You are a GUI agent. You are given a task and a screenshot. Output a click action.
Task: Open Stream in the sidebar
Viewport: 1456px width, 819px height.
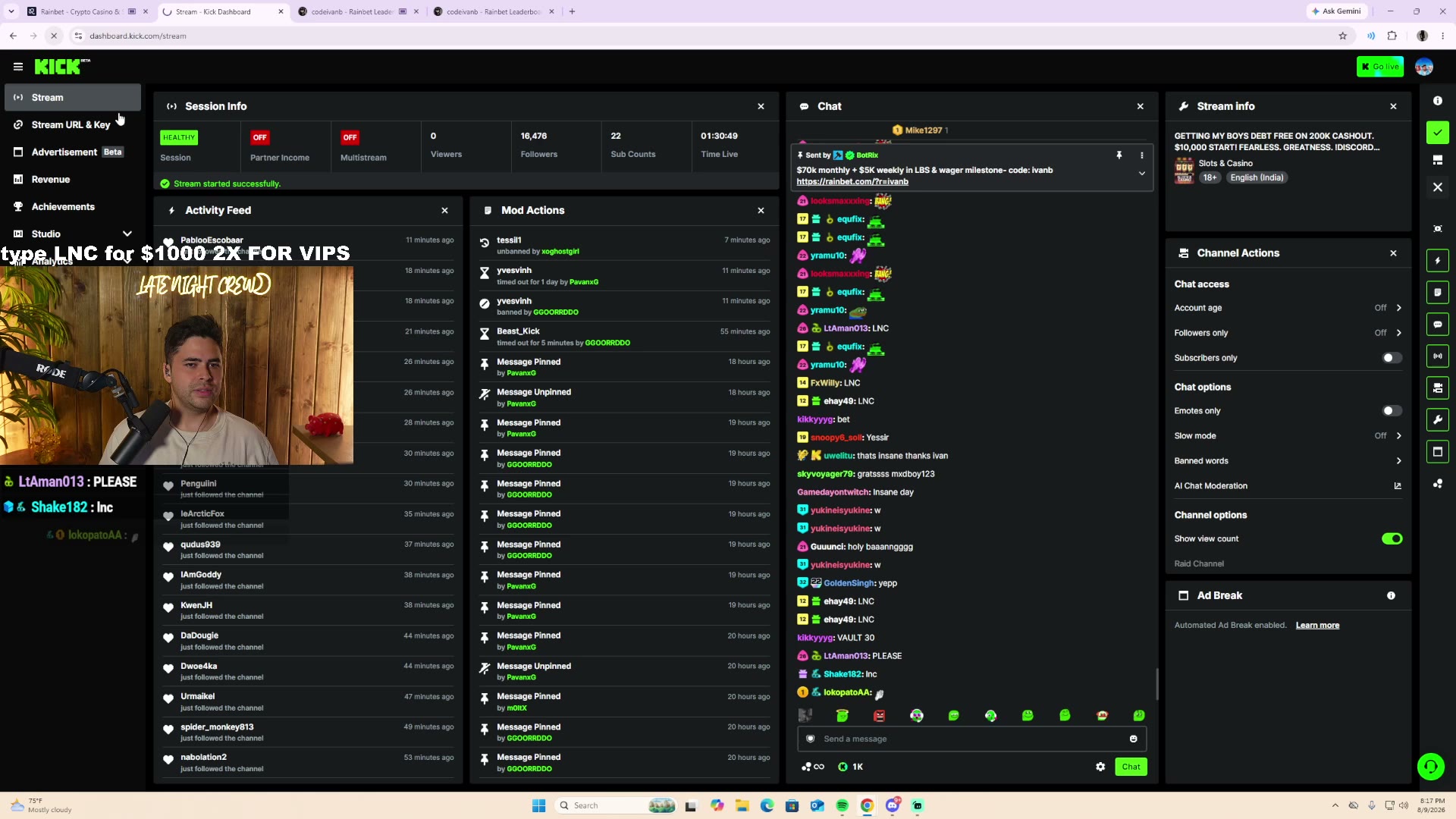click(73, 97)
